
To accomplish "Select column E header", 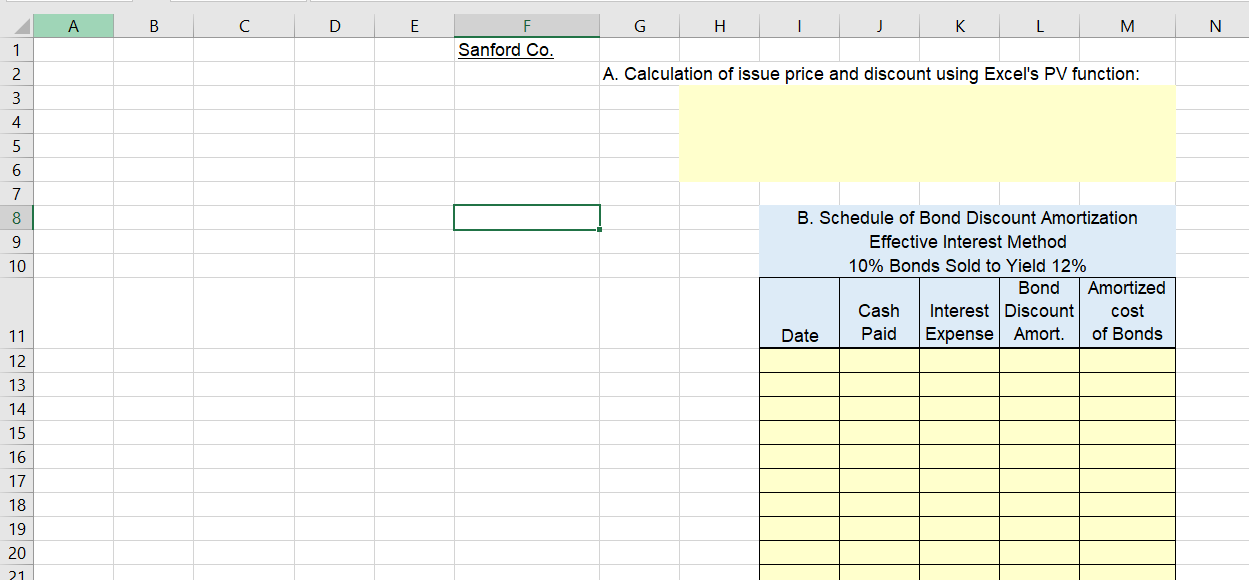I will pyautogui.click(x=414, y=27).
